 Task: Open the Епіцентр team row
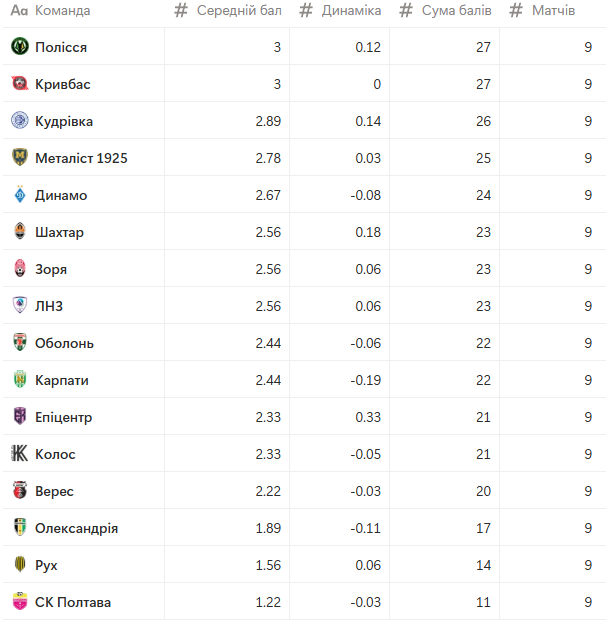(x=63, y=418)
